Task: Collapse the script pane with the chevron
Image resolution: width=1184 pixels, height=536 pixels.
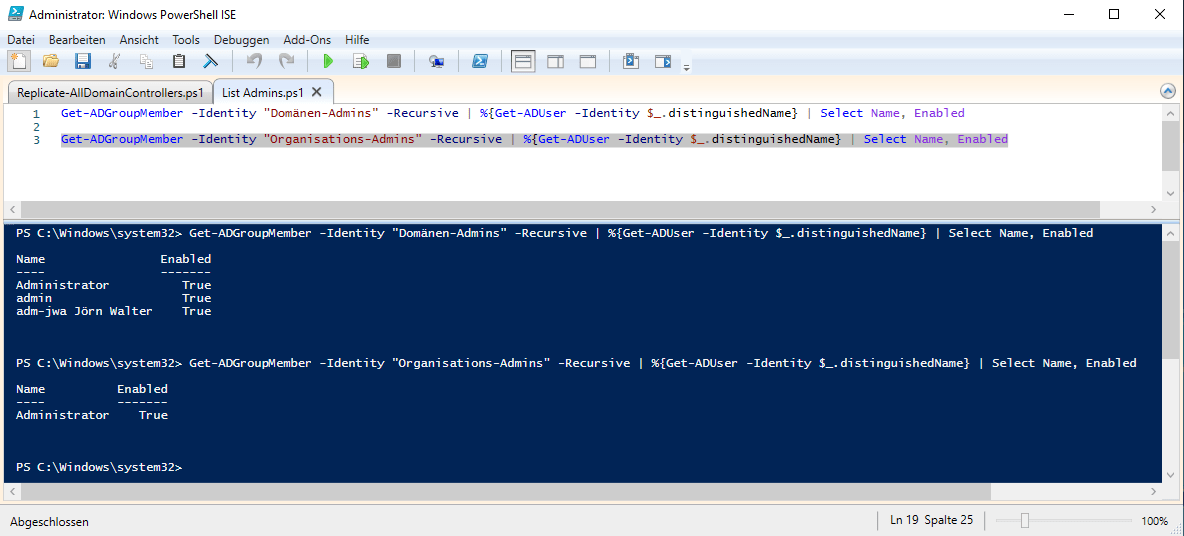Action: 1167,91
